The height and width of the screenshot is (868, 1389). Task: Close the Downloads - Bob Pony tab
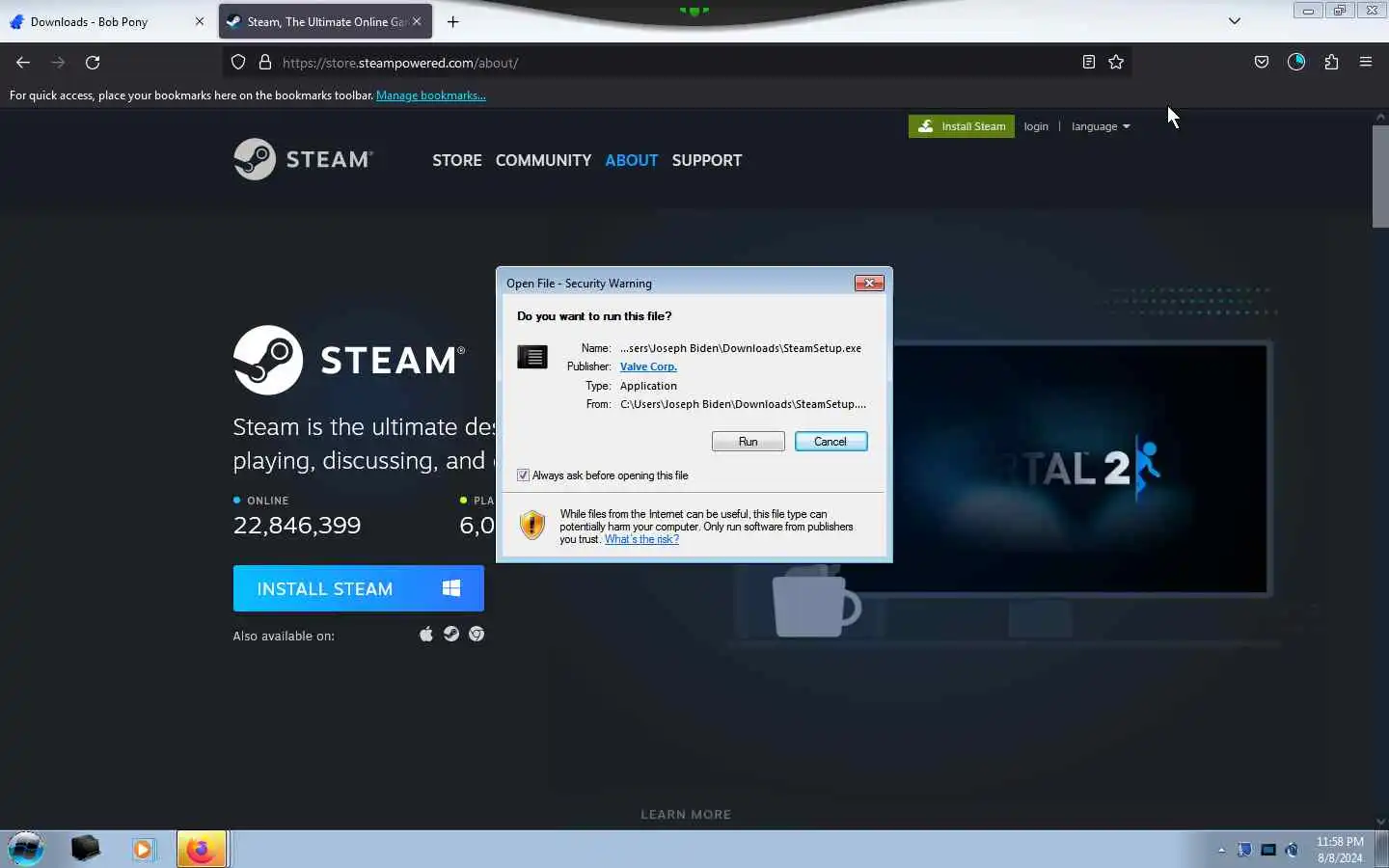tap(200, 21)
